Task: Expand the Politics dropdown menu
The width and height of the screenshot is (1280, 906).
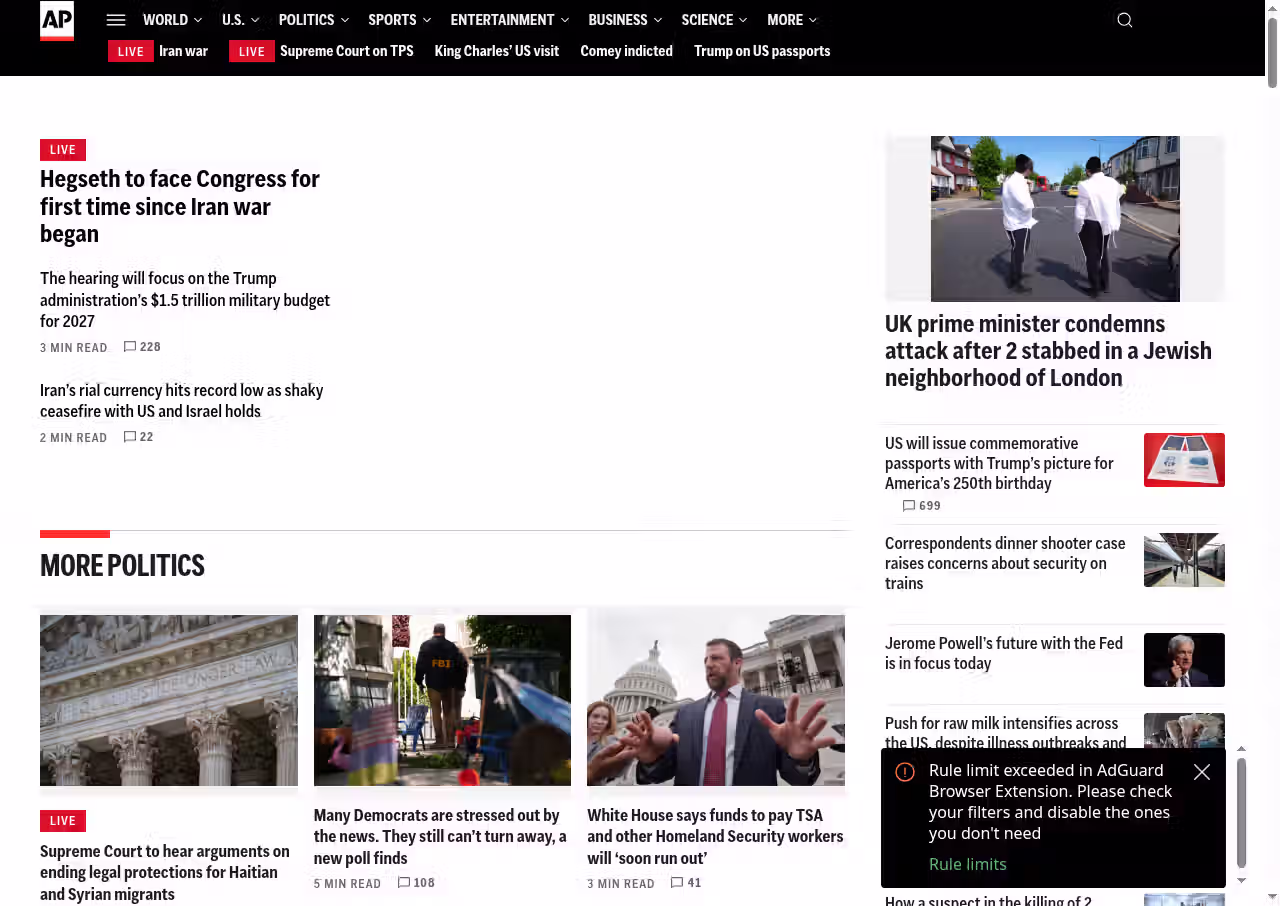Action: 313,20
